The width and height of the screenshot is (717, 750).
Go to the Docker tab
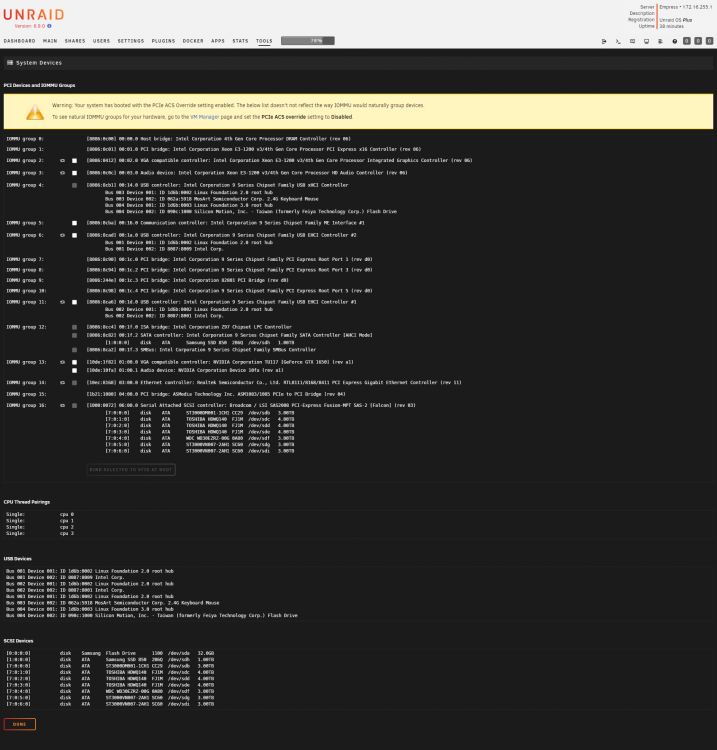193,41
